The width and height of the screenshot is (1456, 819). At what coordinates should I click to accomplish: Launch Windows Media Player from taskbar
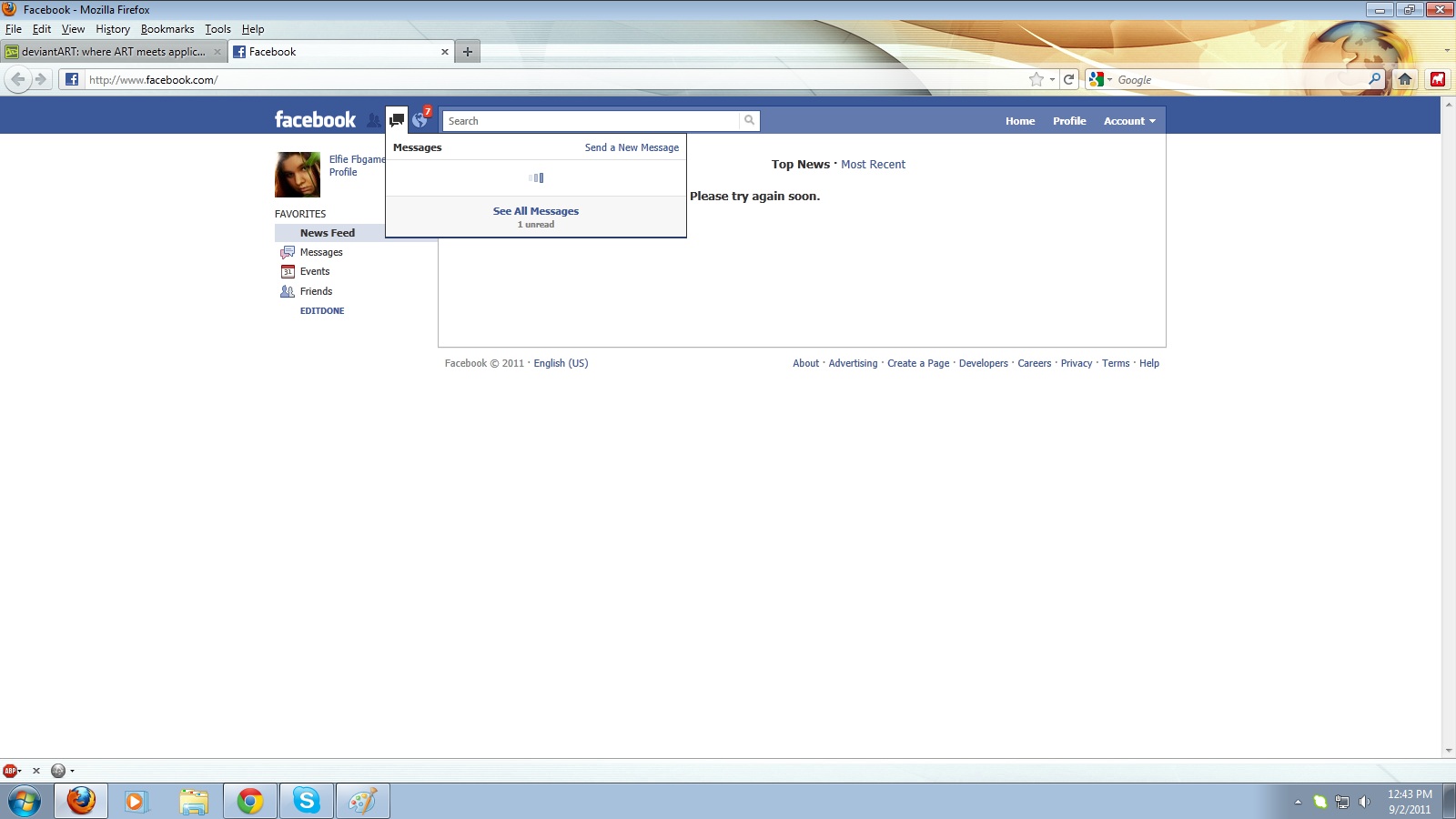point(136,801)
